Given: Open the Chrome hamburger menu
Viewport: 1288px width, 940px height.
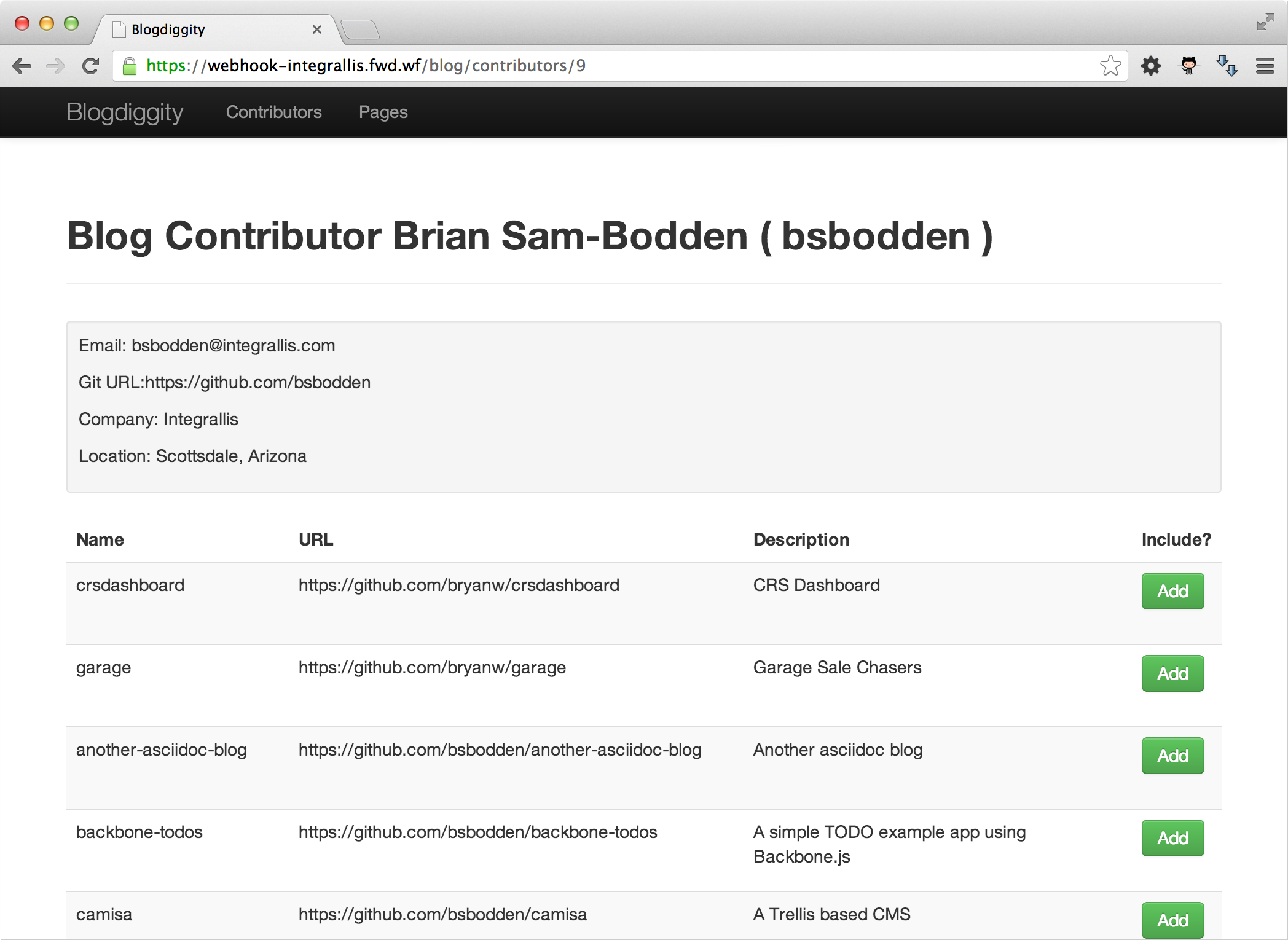Looking at the screenshot, I should (x=1265, y=66).
